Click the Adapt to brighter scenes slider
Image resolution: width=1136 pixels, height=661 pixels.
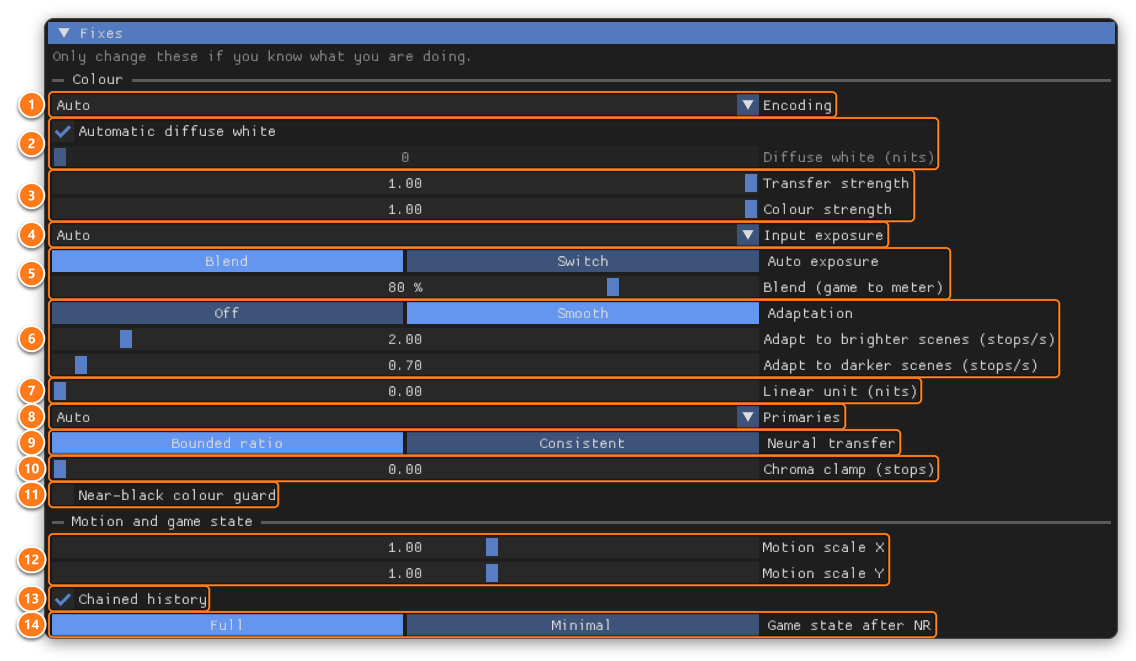[405, 339]
